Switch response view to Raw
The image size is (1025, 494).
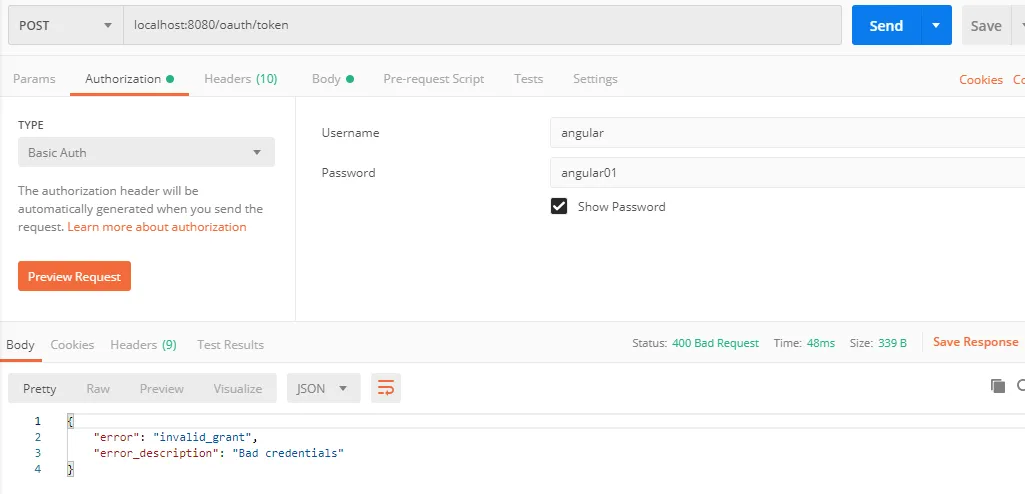(98, 388)
